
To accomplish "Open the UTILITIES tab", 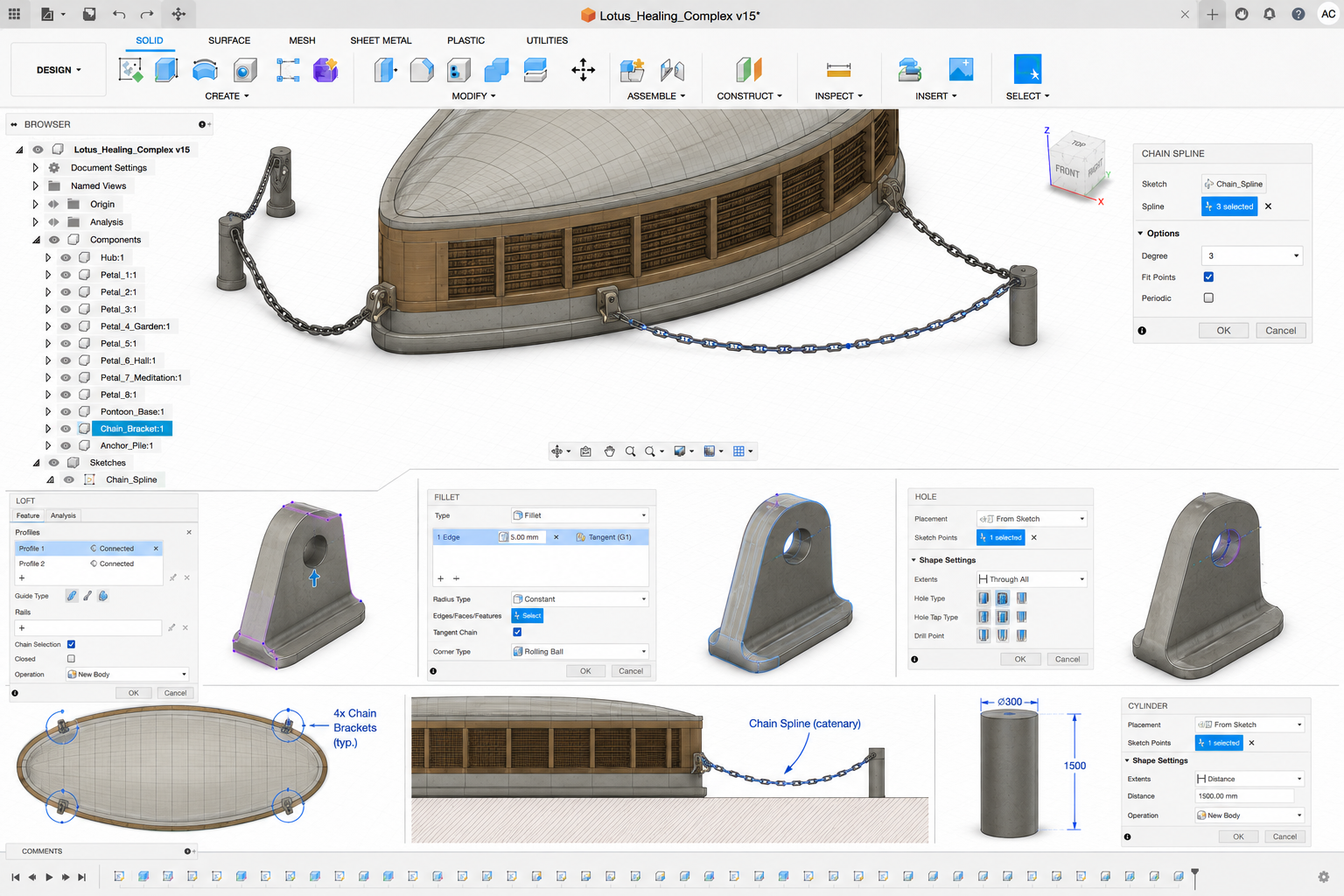I will [547, 41].
